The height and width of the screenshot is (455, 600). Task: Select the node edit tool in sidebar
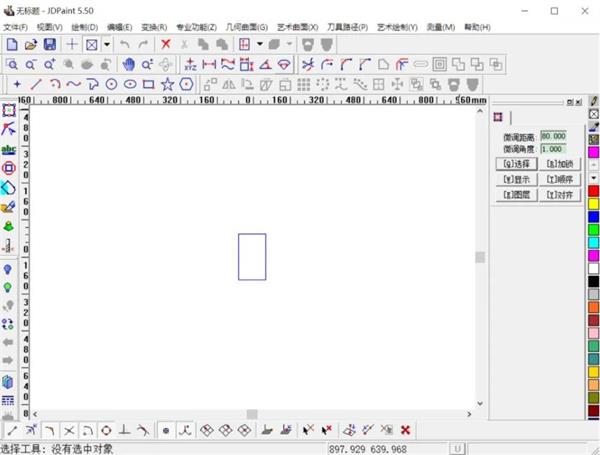pyautogui.click(x=8, y=129)
